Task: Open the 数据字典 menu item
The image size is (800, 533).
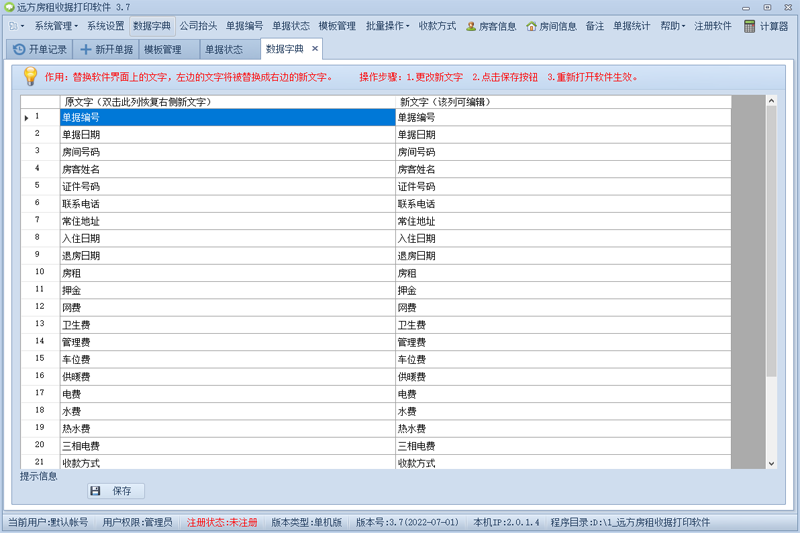Action: point(152,26)
